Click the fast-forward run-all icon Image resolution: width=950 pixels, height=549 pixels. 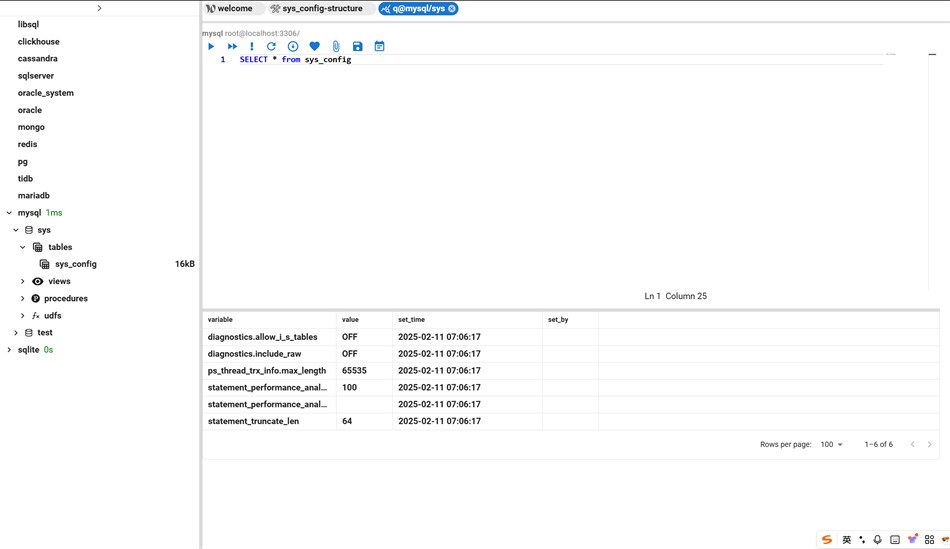232,46
